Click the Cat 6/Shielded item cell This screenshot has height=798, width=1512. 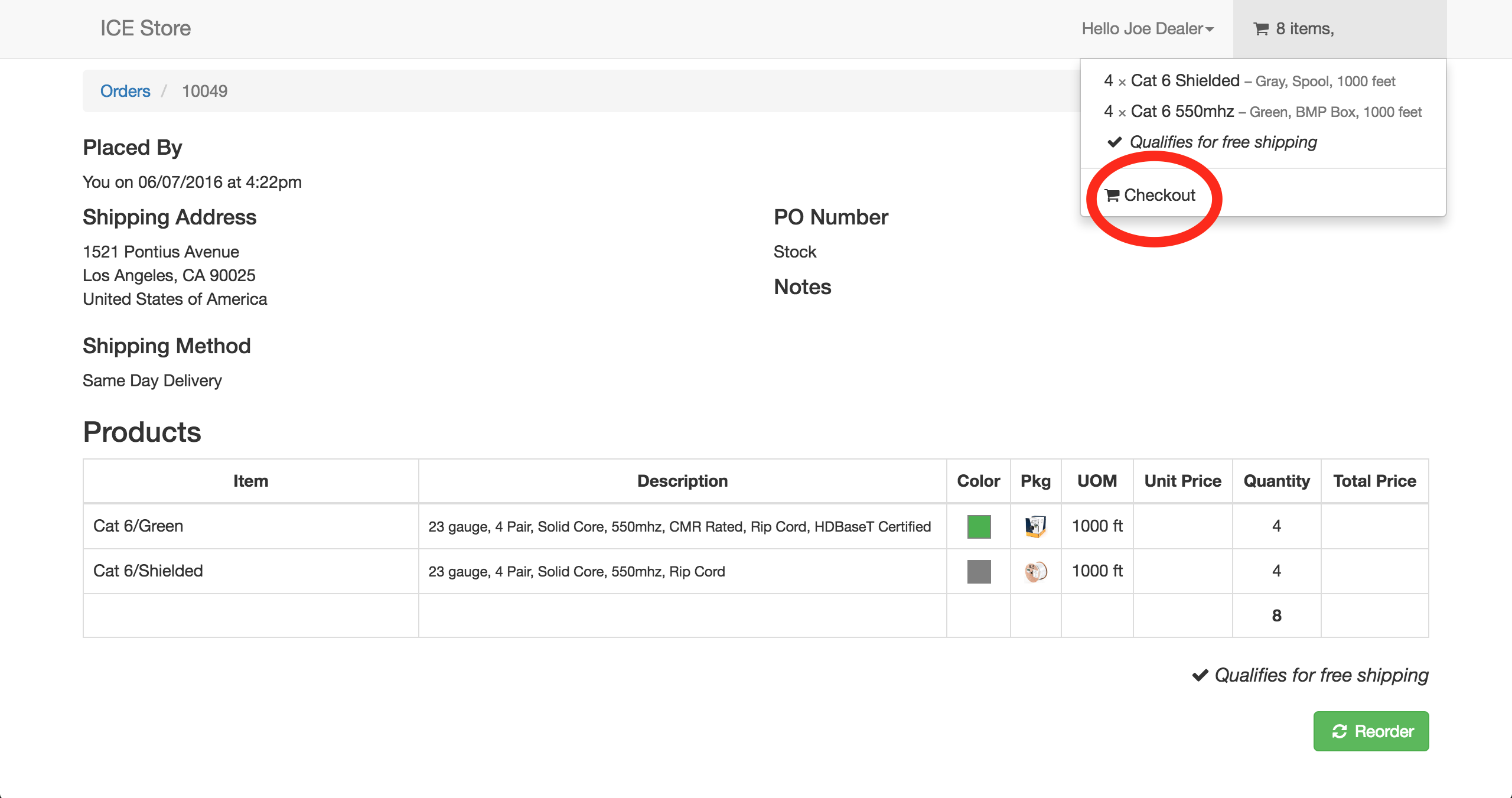148,571
